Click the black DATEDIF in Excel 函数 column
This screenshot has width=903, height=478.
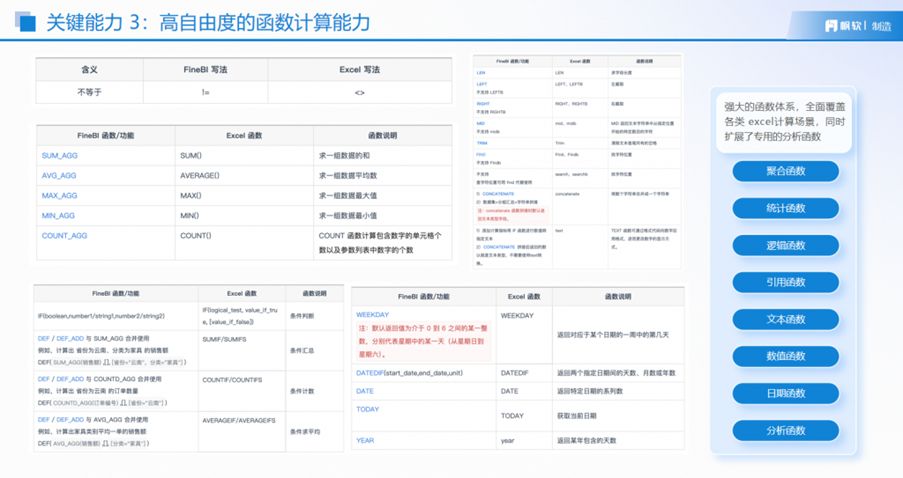click(514, 373)
